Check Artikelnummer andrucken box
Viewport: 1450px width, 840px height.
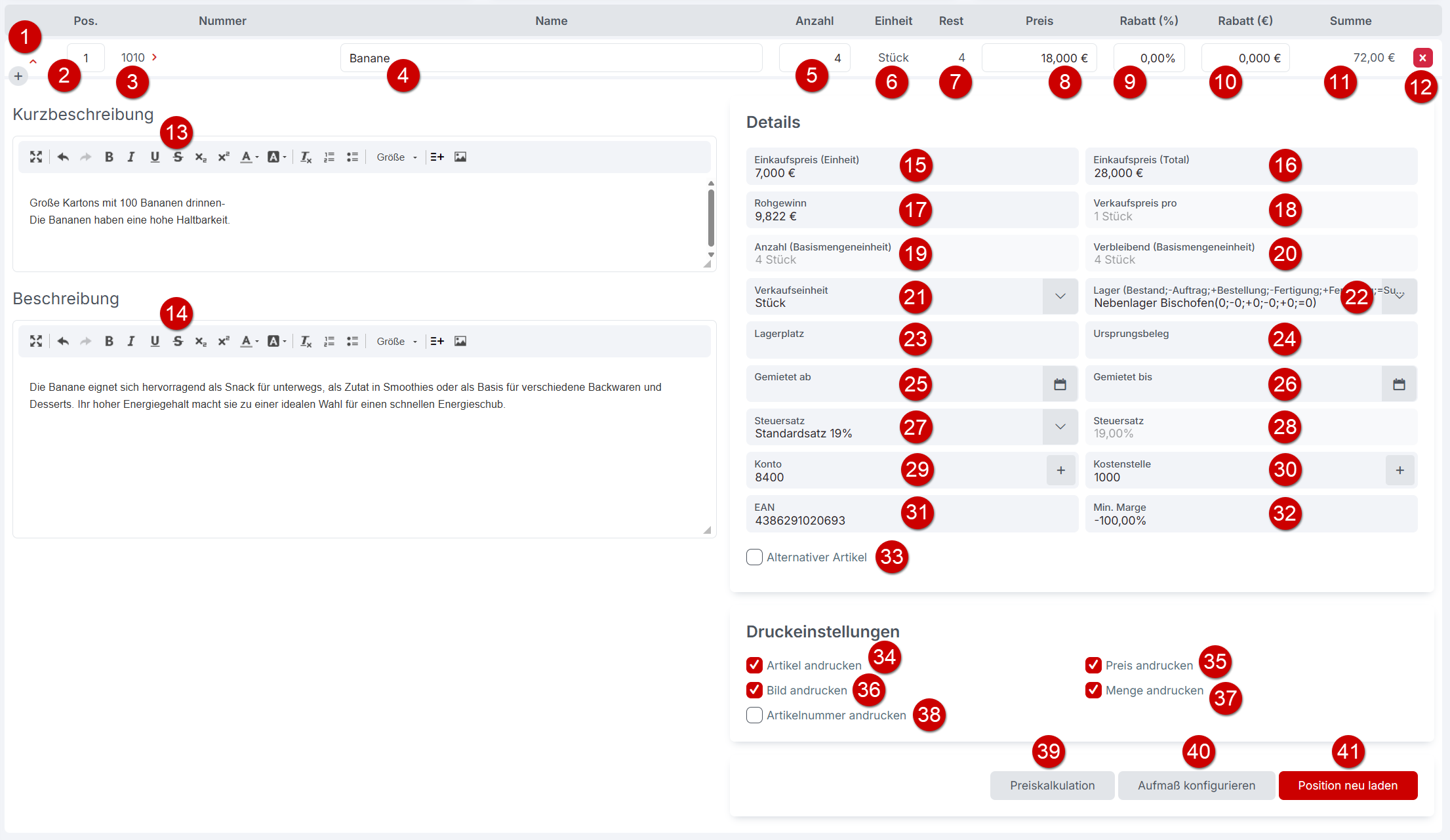click(x=754, y=715)
